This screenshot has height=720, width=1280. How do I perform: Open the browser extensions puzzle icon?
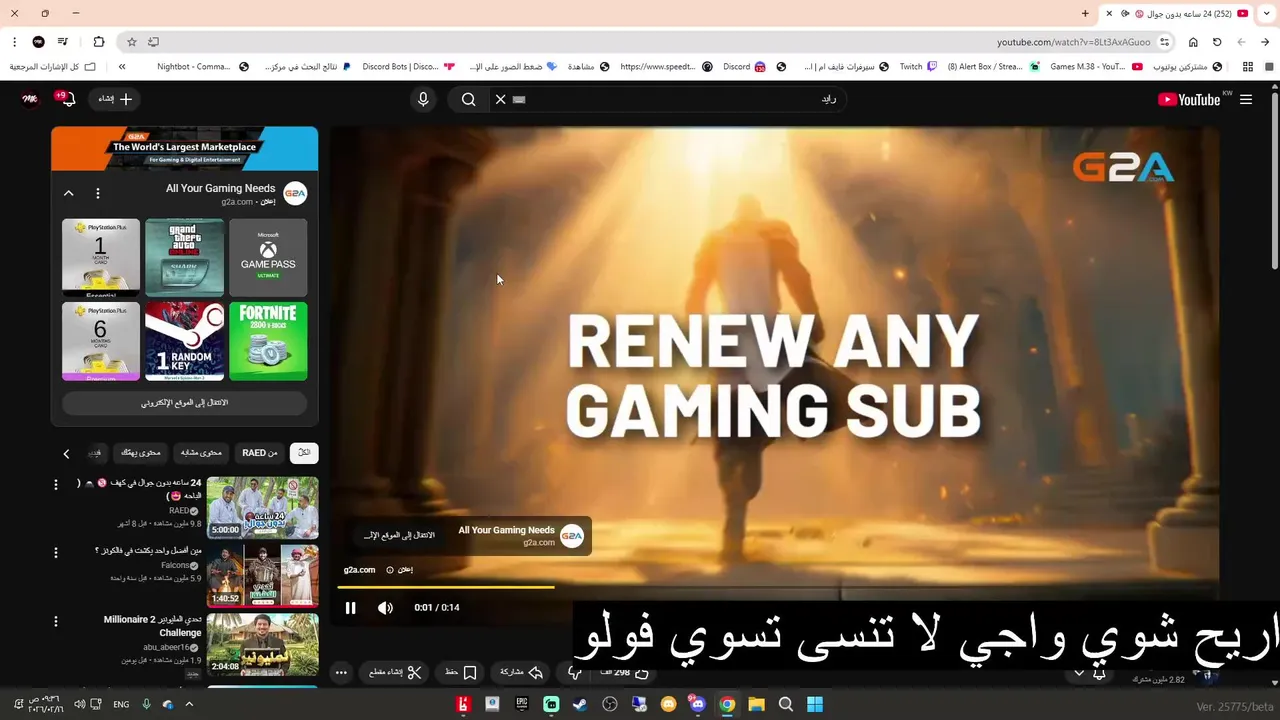pyautogui.click(x=98, y=42)
